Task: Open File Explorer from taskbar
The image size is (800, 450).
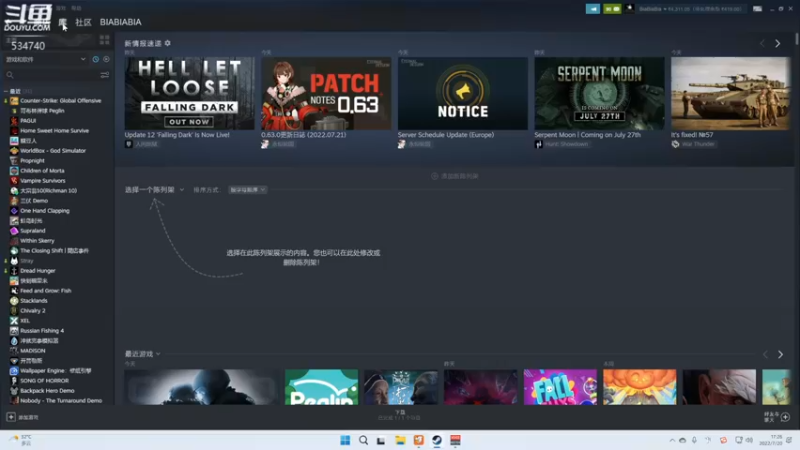Action: (400, 440)
